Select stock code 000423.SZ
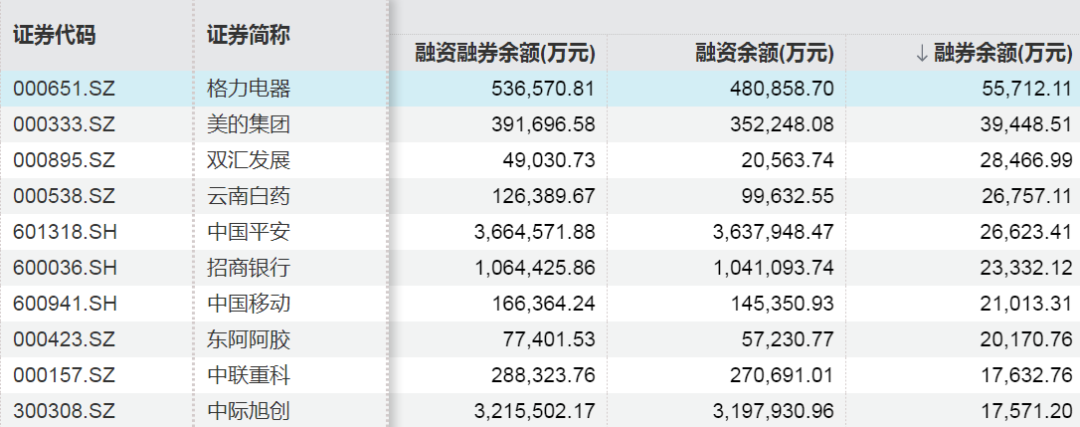Image resolution: width=1080 pixels, height=427 pixels. pos(64,340)
